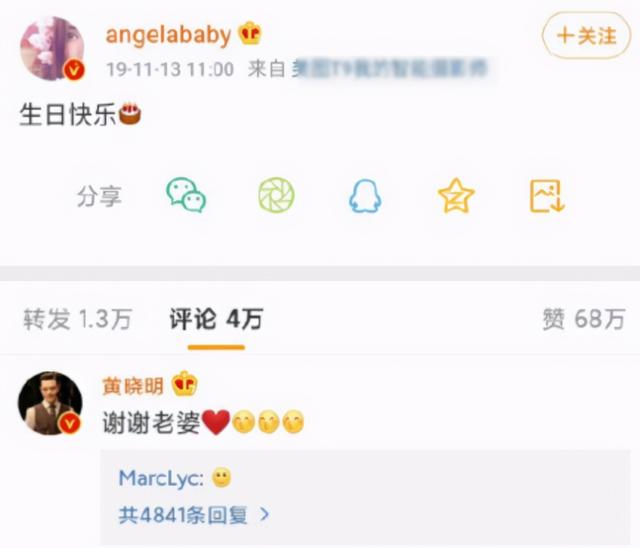The width and height of the screenshot is (640, 548).
Task: Share post to WeChat Moments icon
Action: click(276, 195)
